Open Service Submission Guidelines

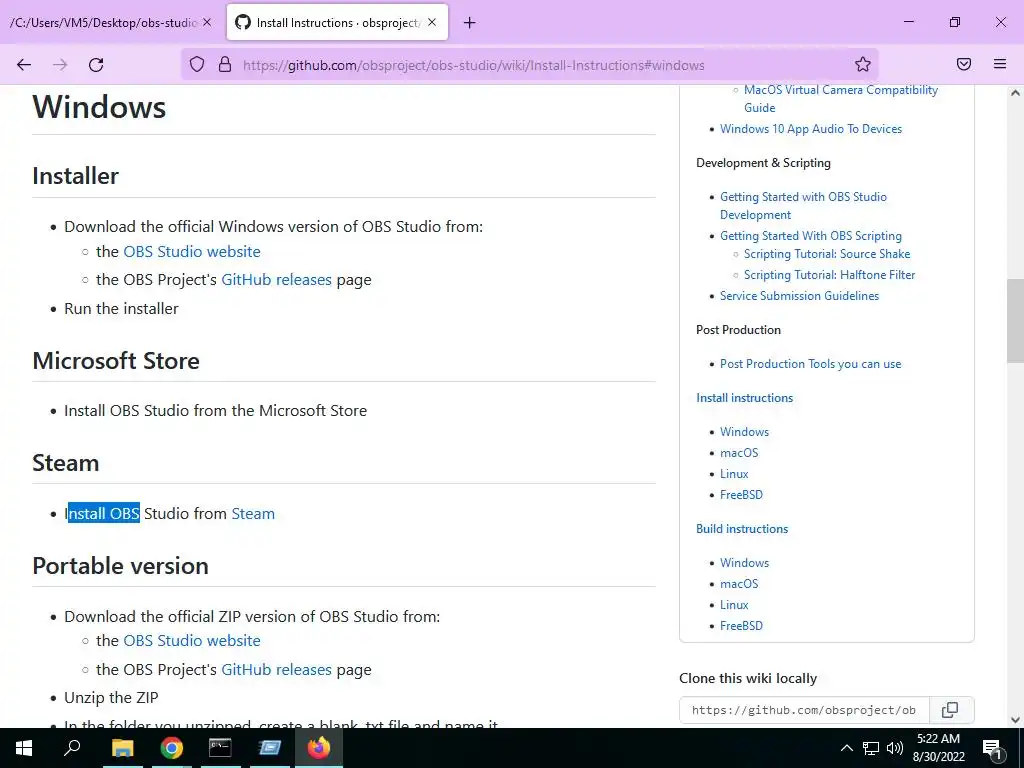[799, 296]
